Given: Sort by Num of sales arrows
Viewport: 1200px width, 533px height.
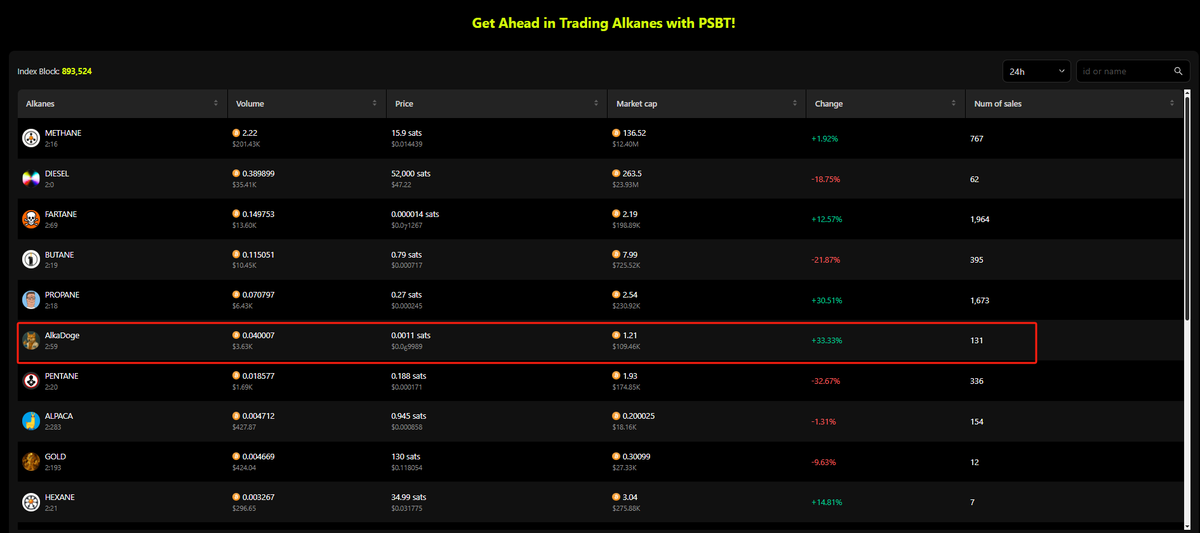Looking at the screenshot, I should [1173, 104].
